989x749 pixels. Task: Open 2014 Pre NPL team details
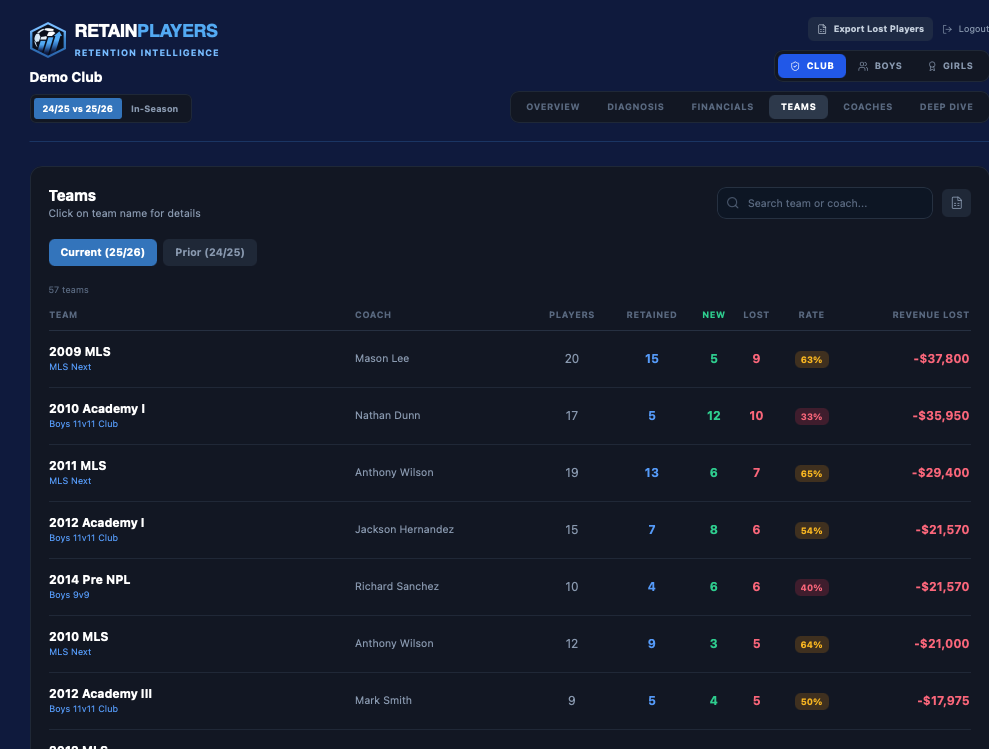pyautogui.click(x=89, y=580)
